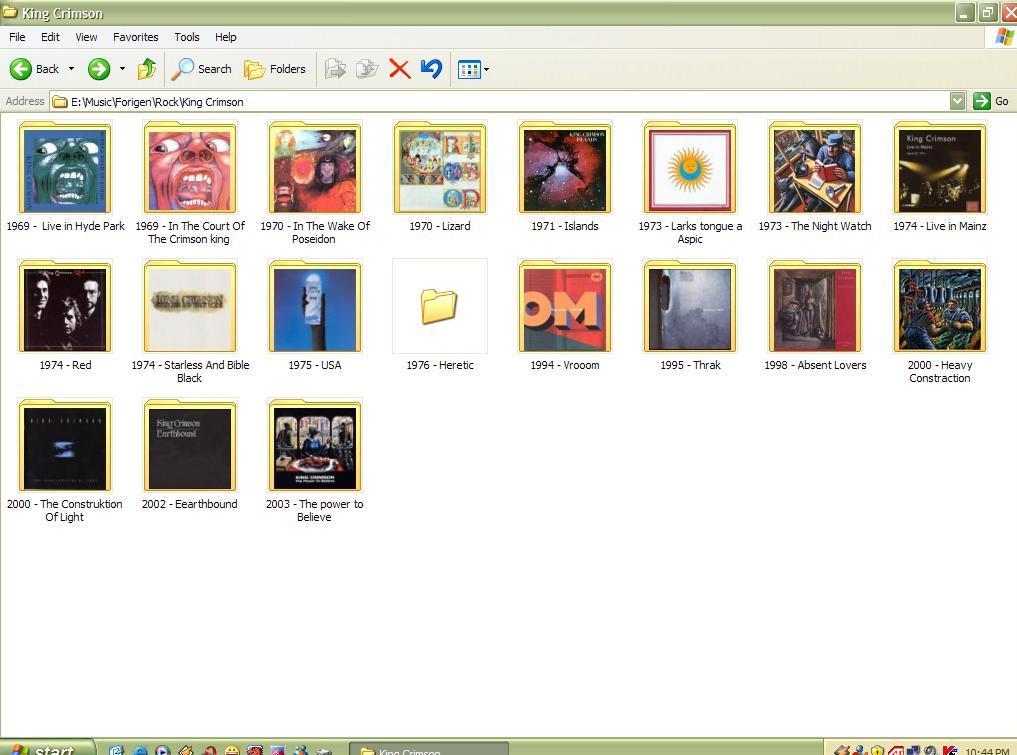This screenshot has height=755, width=1017.
Task: Select the 1998 Absent Lovers folder
Action: 815,306
